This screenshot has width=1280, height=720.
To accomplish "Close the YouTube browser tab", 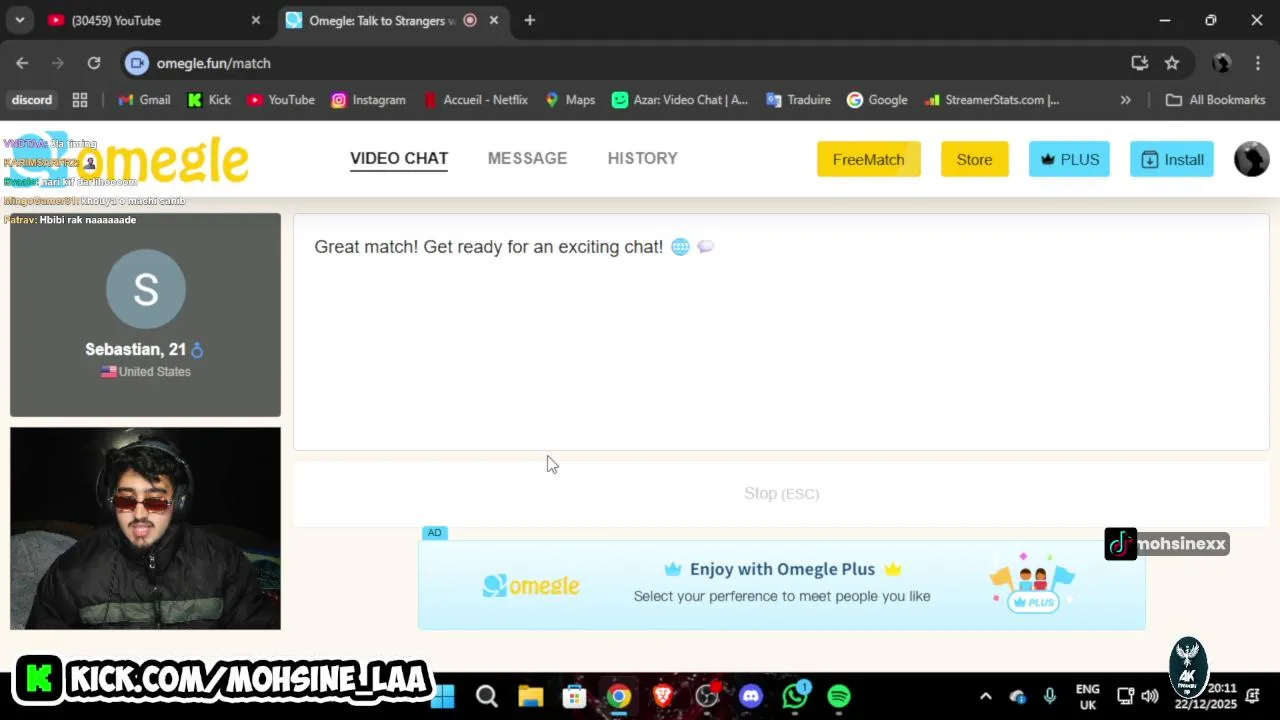I will [255, 20].
